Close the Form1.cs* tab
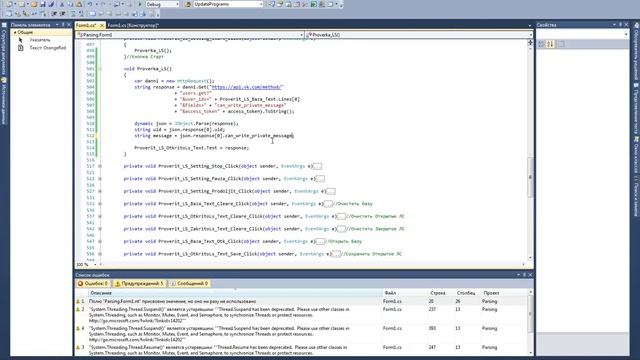Image resolution: width=640 pixels, height=360 pixels. click(102, 25)
